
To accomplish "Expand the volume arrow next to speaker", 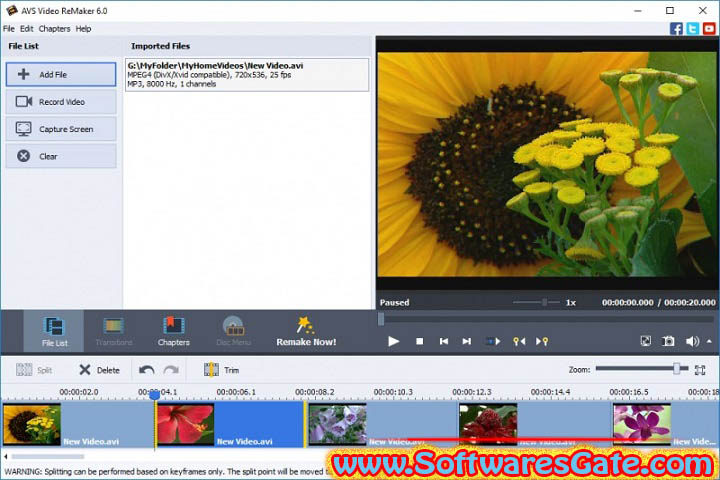I will tap(709, 341).
